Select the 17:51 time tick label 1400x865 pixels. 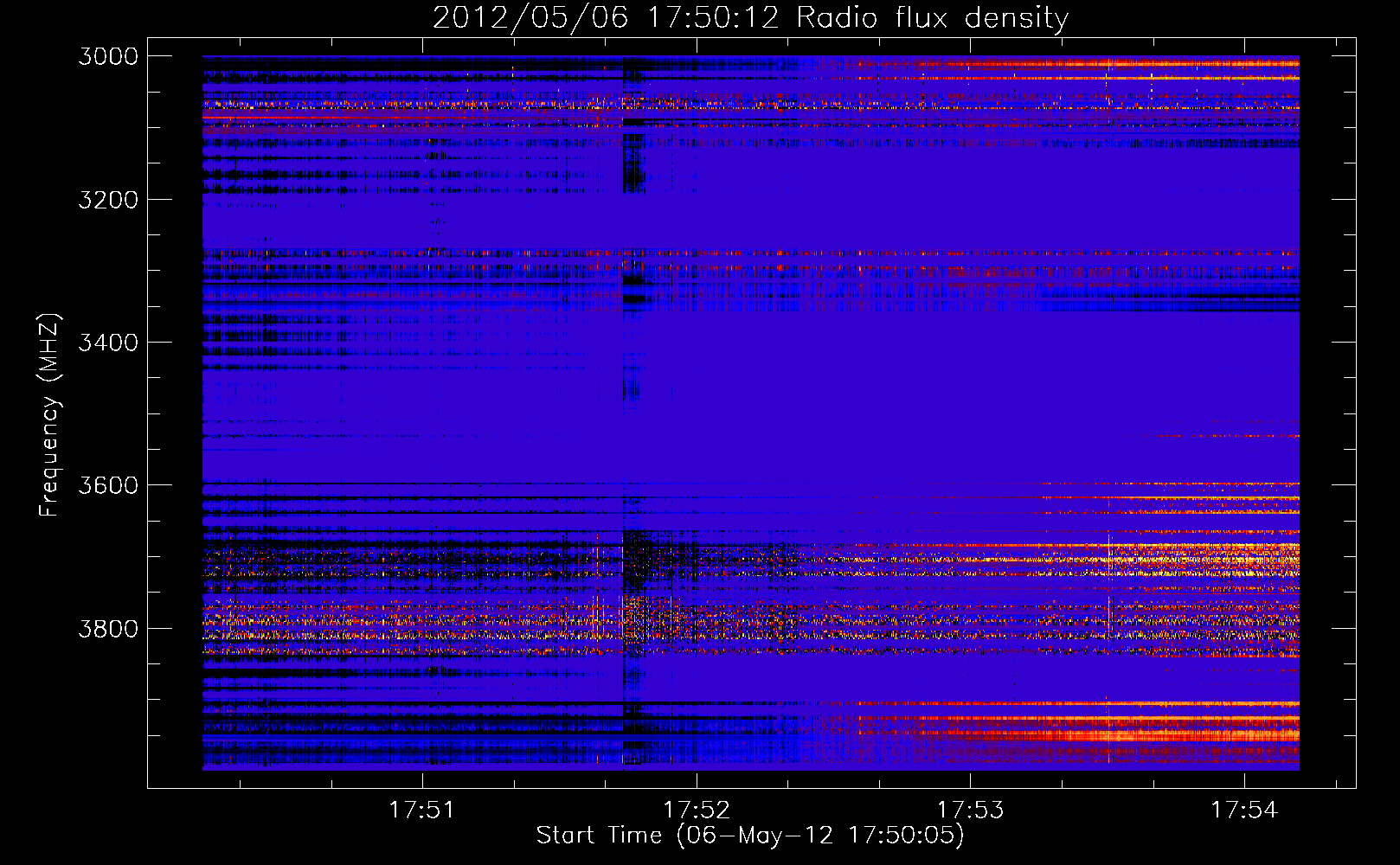(x=421, y=810)
